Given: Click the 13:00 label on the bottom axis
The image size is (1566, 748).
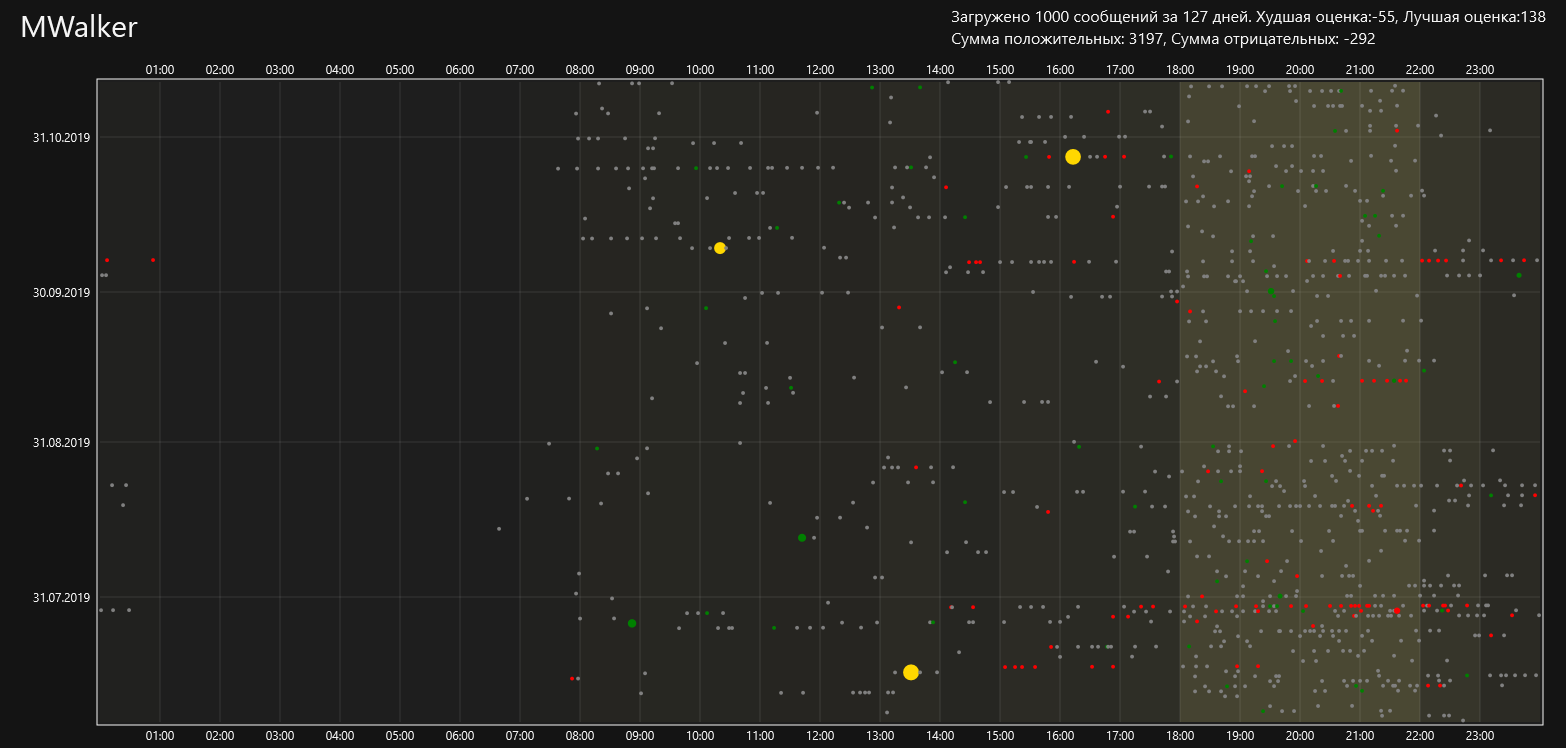Looking at the screenshot, I should tap(880, 735).
